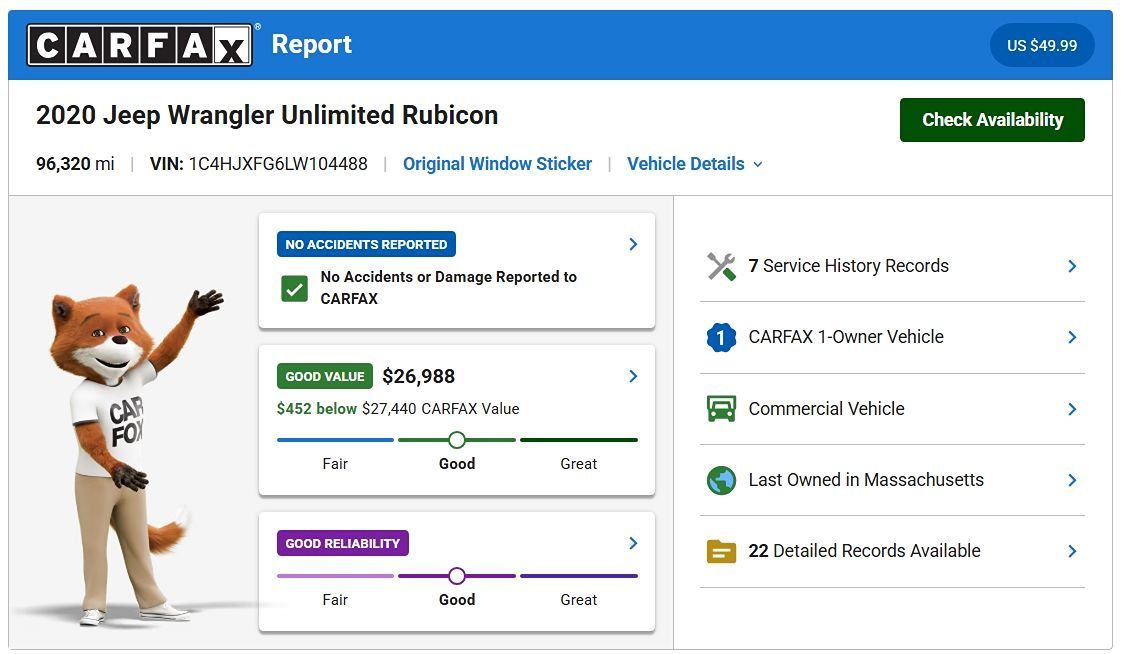The width and height of the screenshot is (1125, 654).
Task: Open 22 Detailed Records Available row
Action: pos(892,551)
